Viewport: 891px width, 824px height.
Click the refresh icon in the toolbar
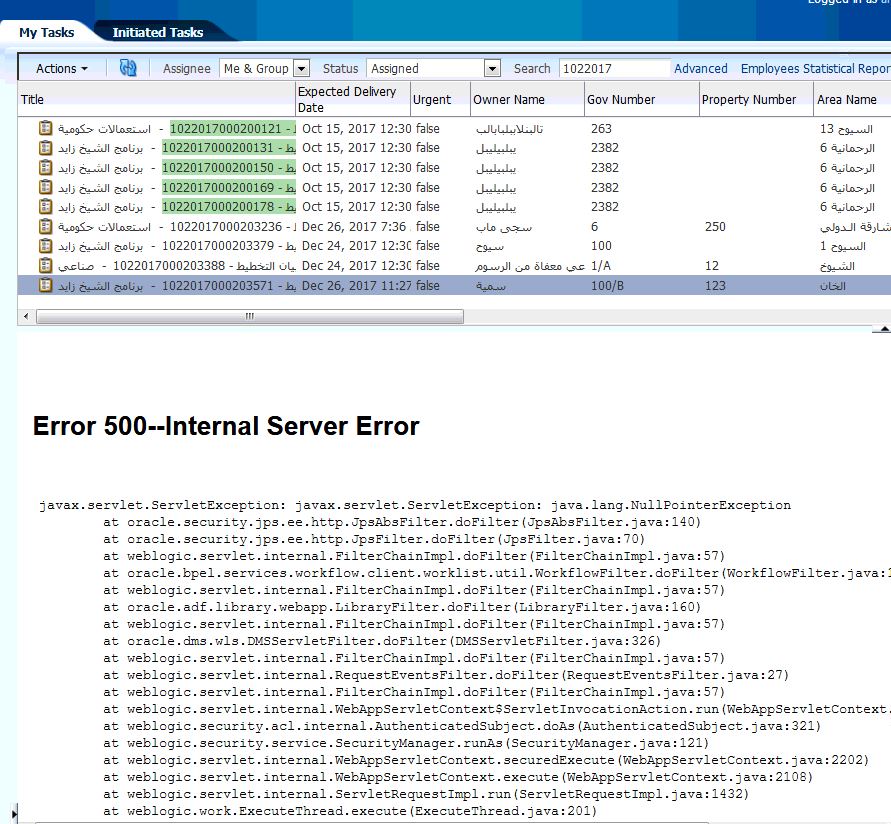(128, 68)
